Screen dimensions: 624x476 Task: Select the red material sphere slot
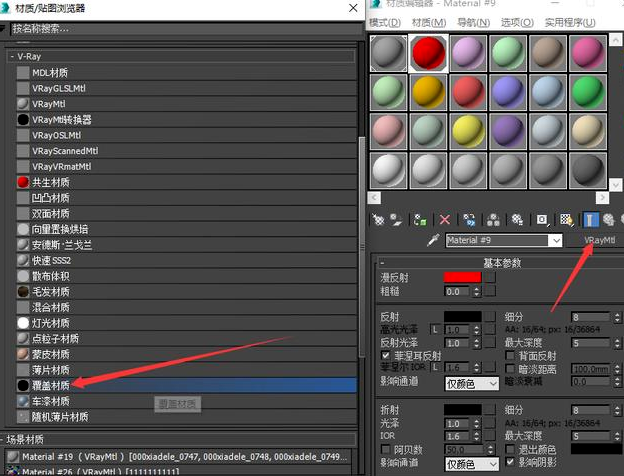(x=428, y=52)
